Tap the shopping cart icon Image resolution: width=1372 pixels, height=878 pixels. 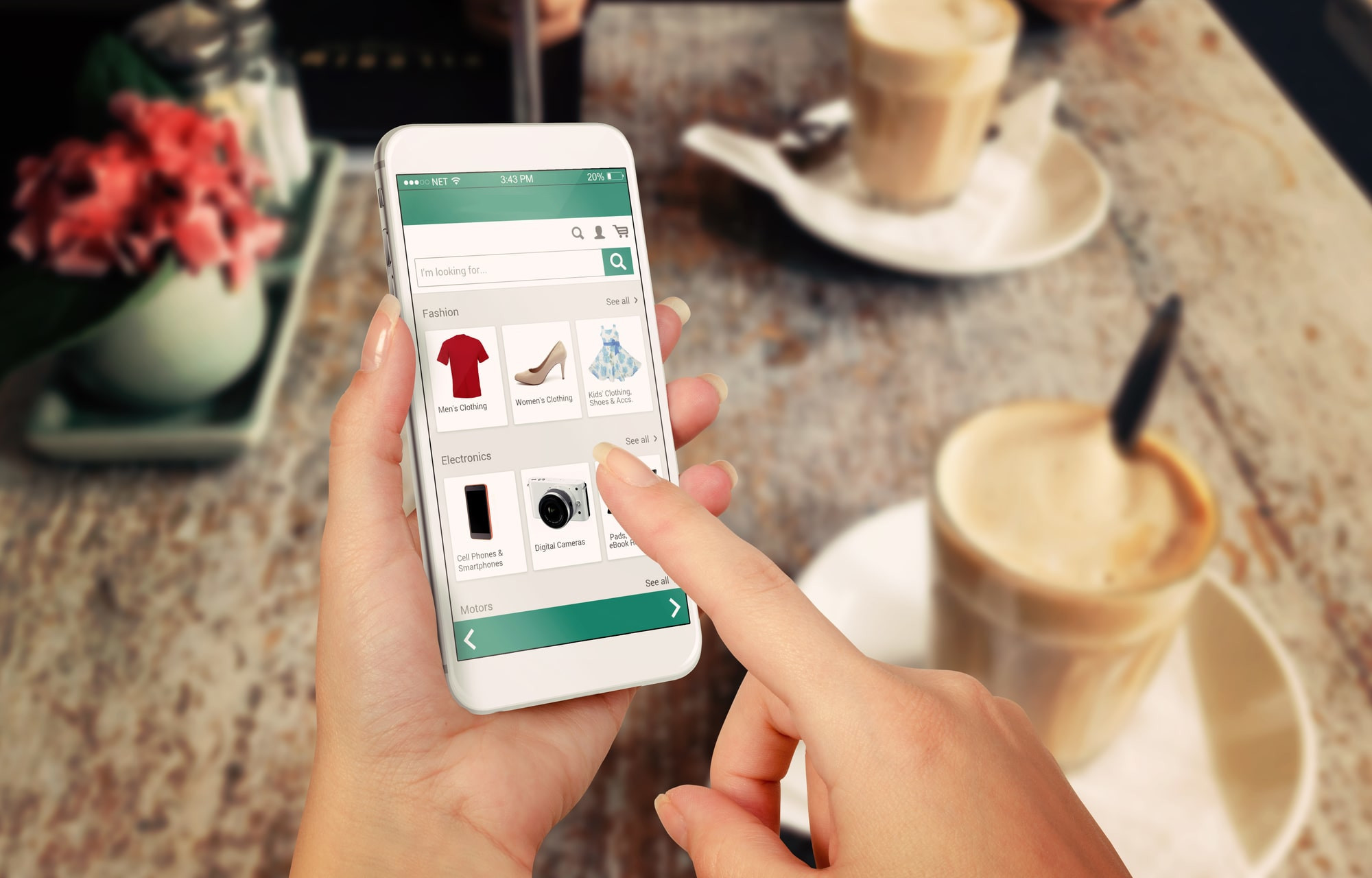point(623,233)
